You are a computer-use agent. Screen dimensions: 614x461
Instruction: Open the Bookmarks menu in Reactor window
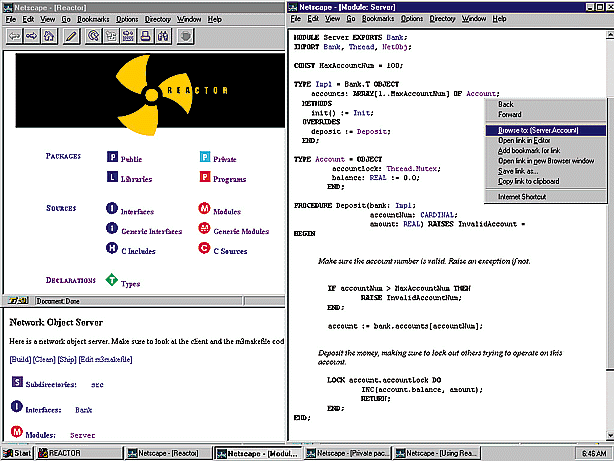(x=93, y=19)
